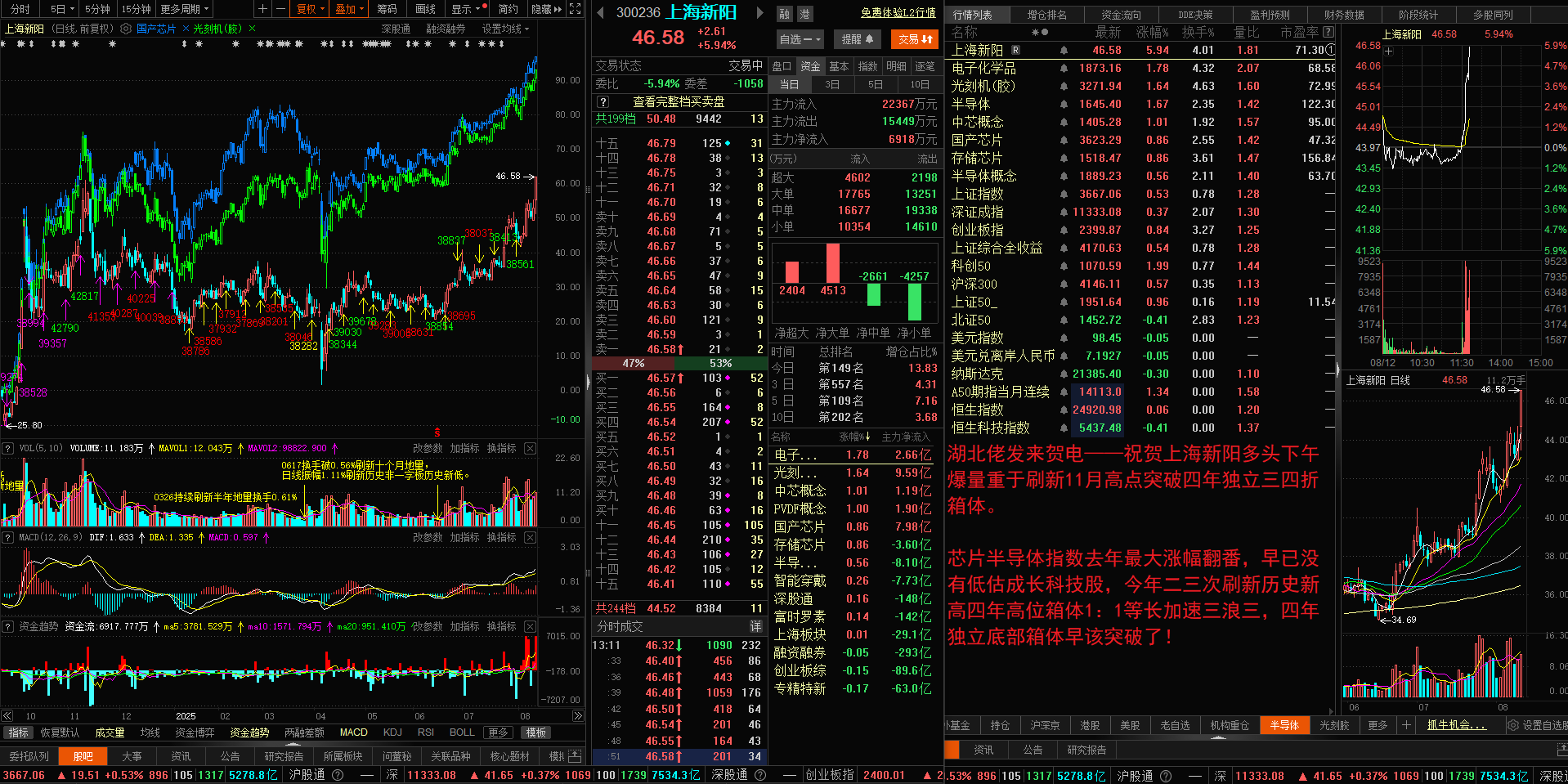Open the 自选 dropdown

[799, 39]
